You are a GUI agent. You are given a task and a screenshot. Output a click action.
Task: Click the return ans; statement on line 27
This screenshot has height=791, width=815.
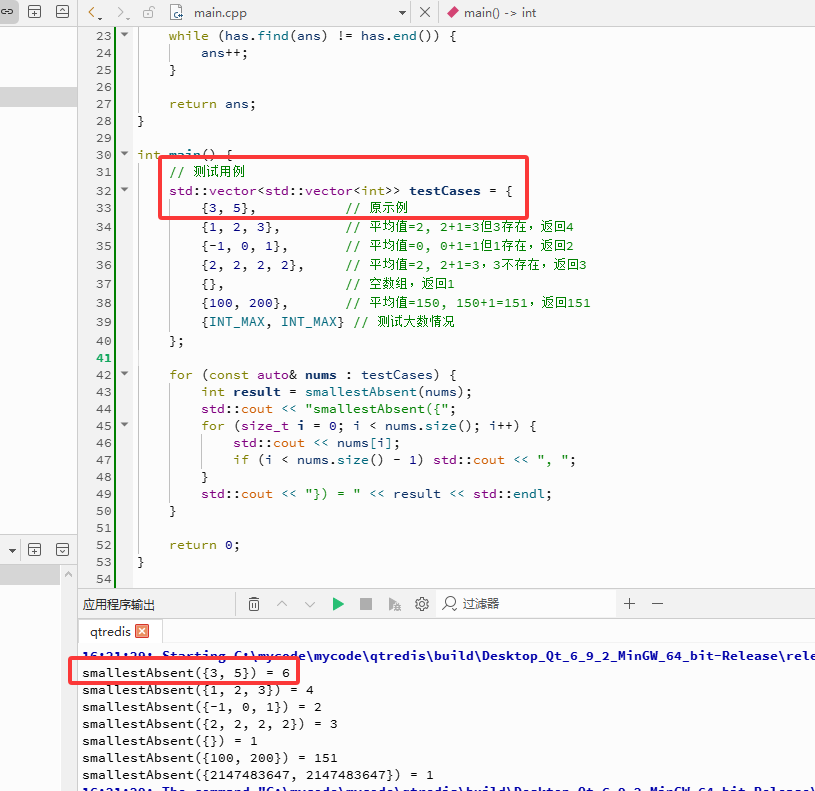[x=212, y=104]
